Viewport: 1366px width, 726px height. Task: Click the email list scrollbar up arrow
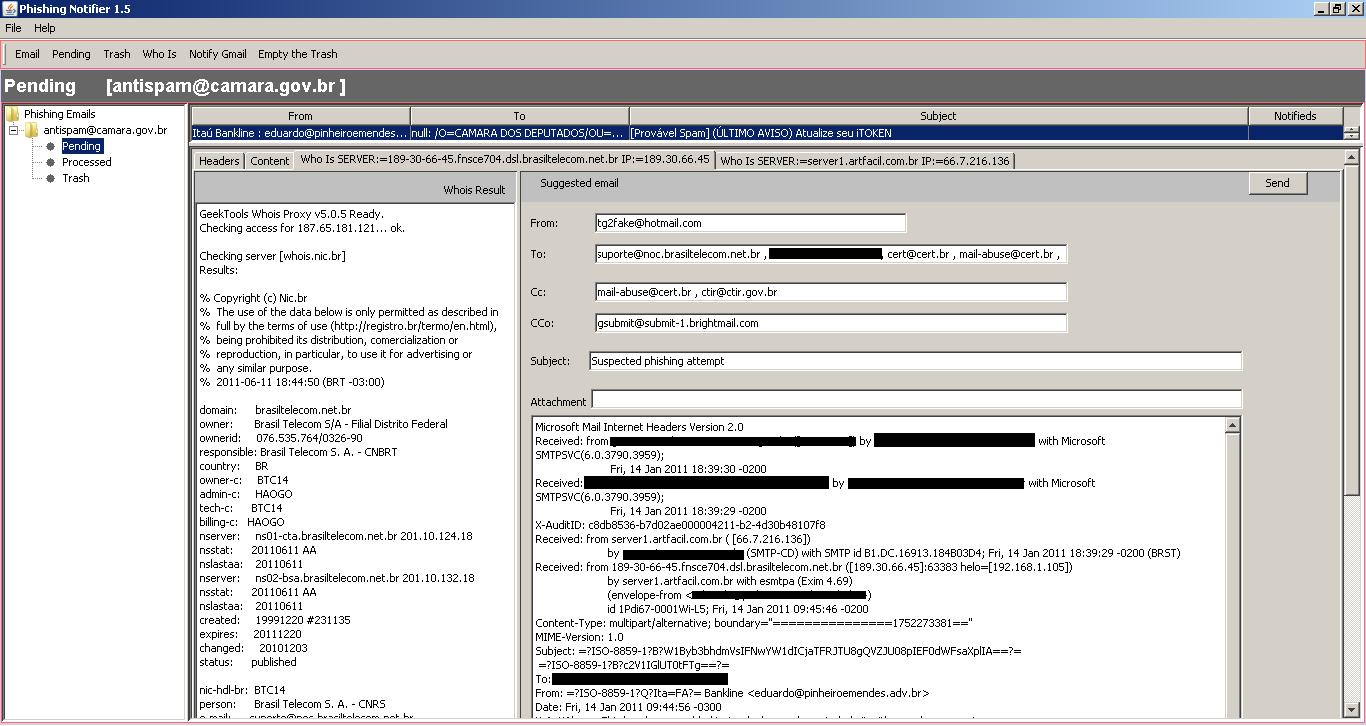pyautogui.click(x=1351, y=129)
